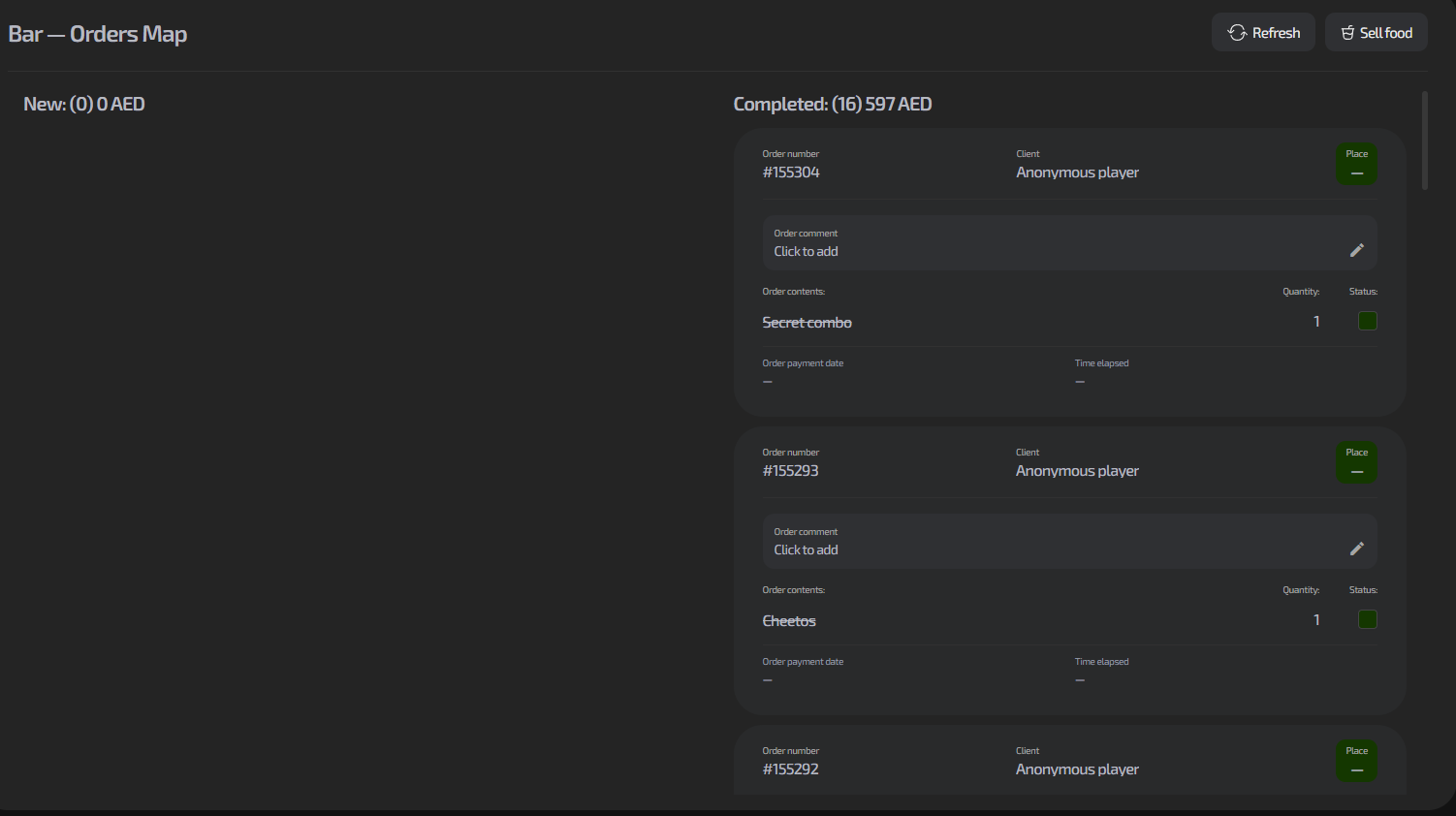Click the Completed orders column header

tap(832, 105)
